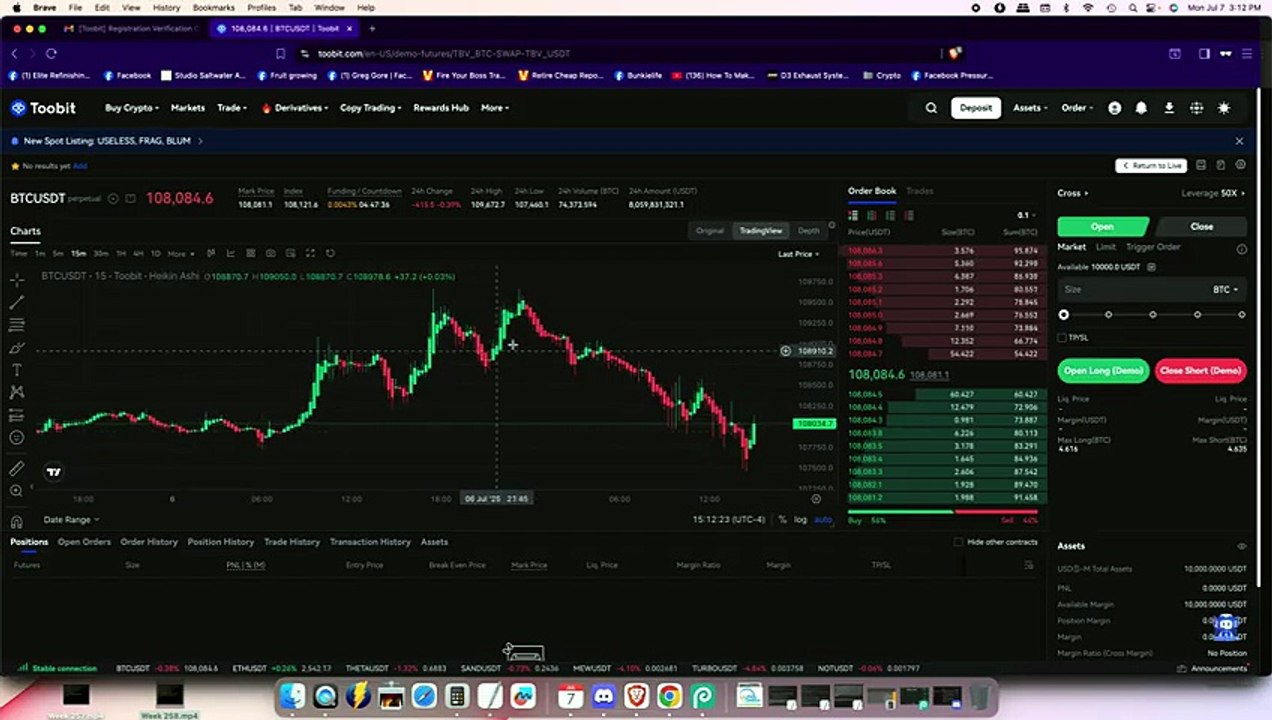The height and width of the screenshot is (720, 1272).
Task: Adjust Leverage 50X setting
Action: pos(1214,193)
